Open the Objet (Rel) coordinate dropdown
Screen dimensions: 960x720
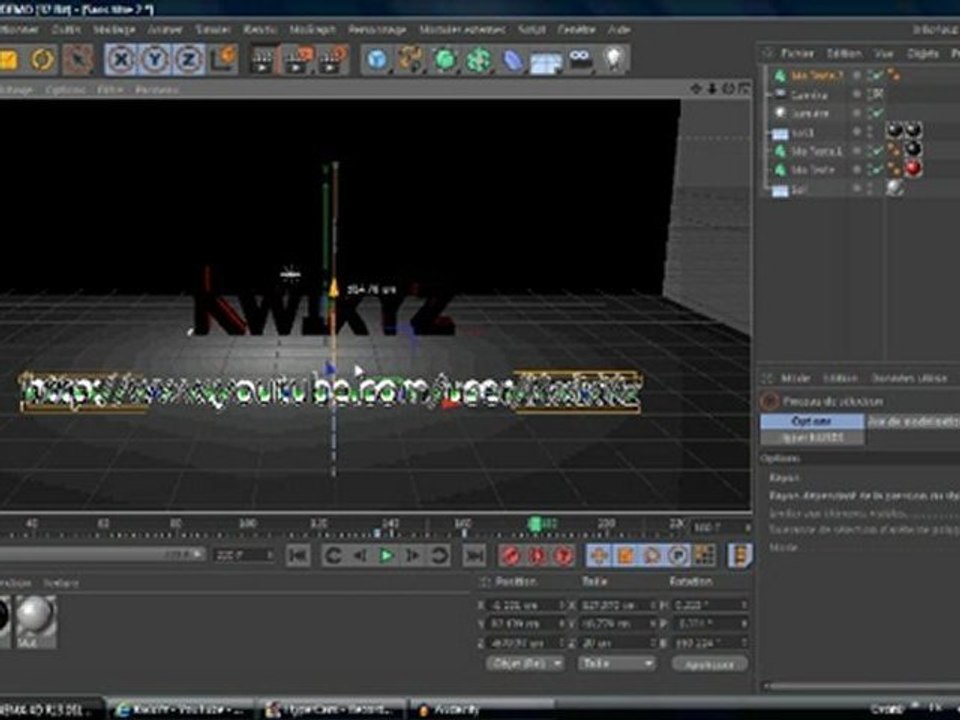coord(525,663)
